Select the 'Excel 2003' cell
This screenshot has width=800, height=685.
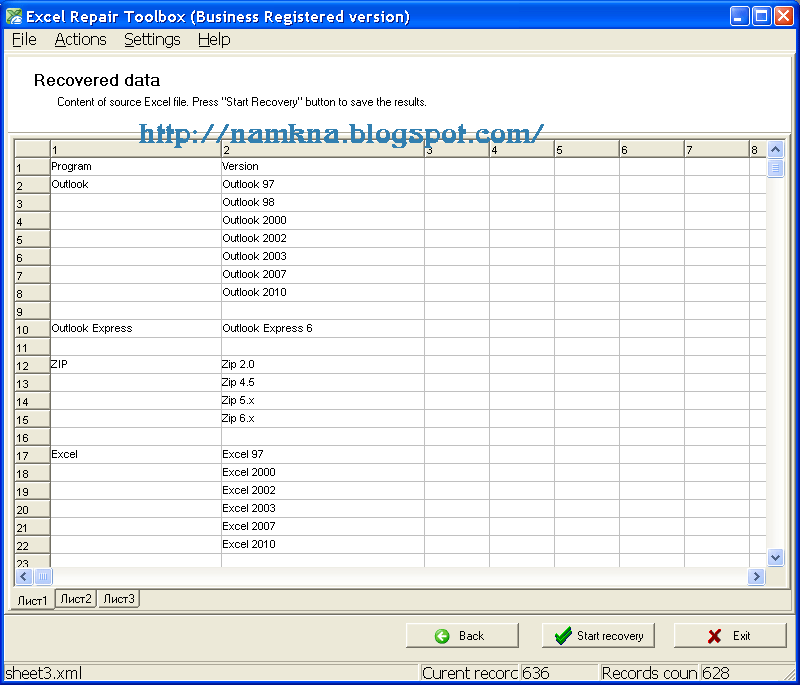click(322, 509)
